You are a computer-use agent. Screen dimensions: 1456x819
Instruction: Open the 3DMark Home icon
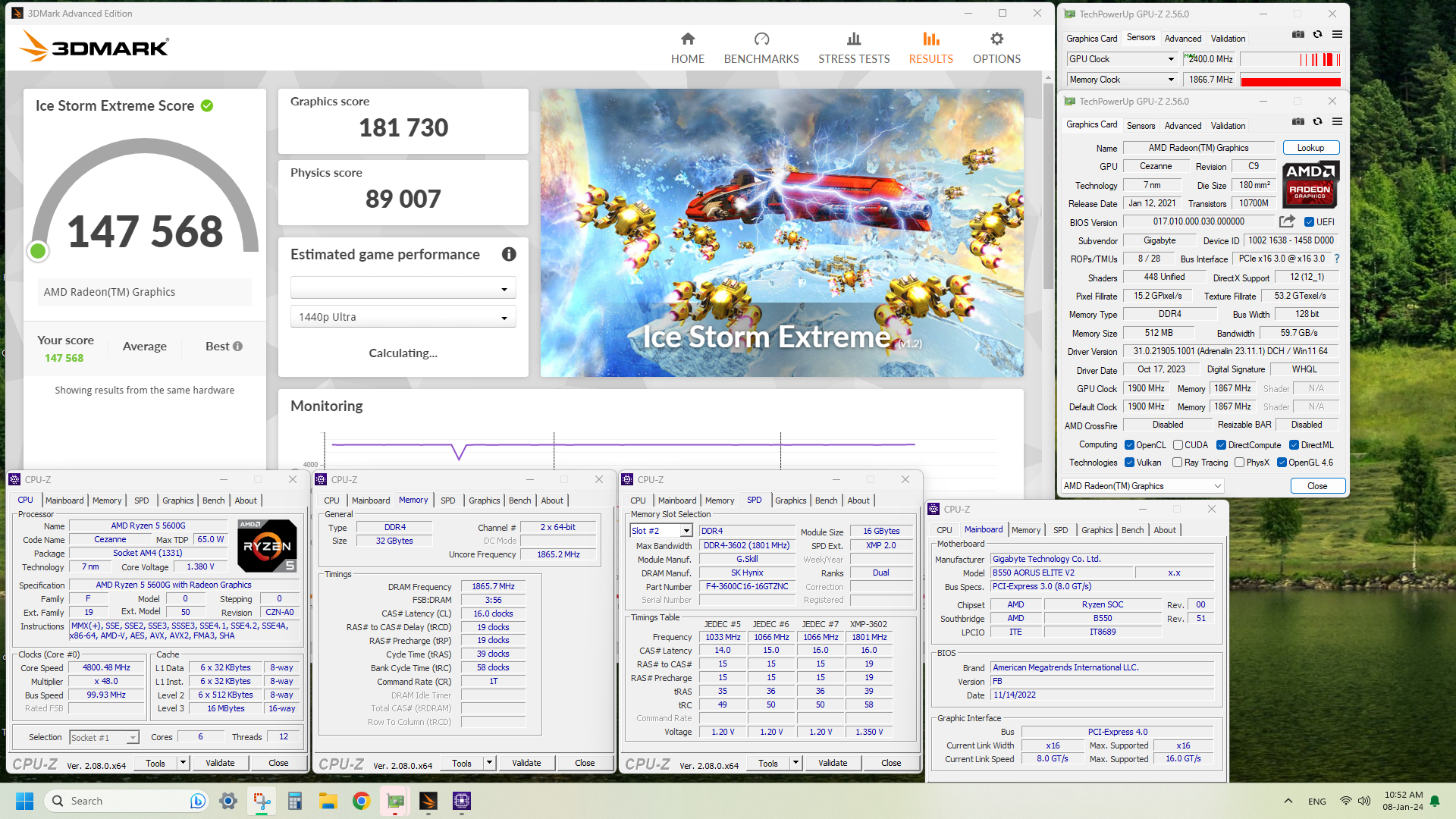688,39
